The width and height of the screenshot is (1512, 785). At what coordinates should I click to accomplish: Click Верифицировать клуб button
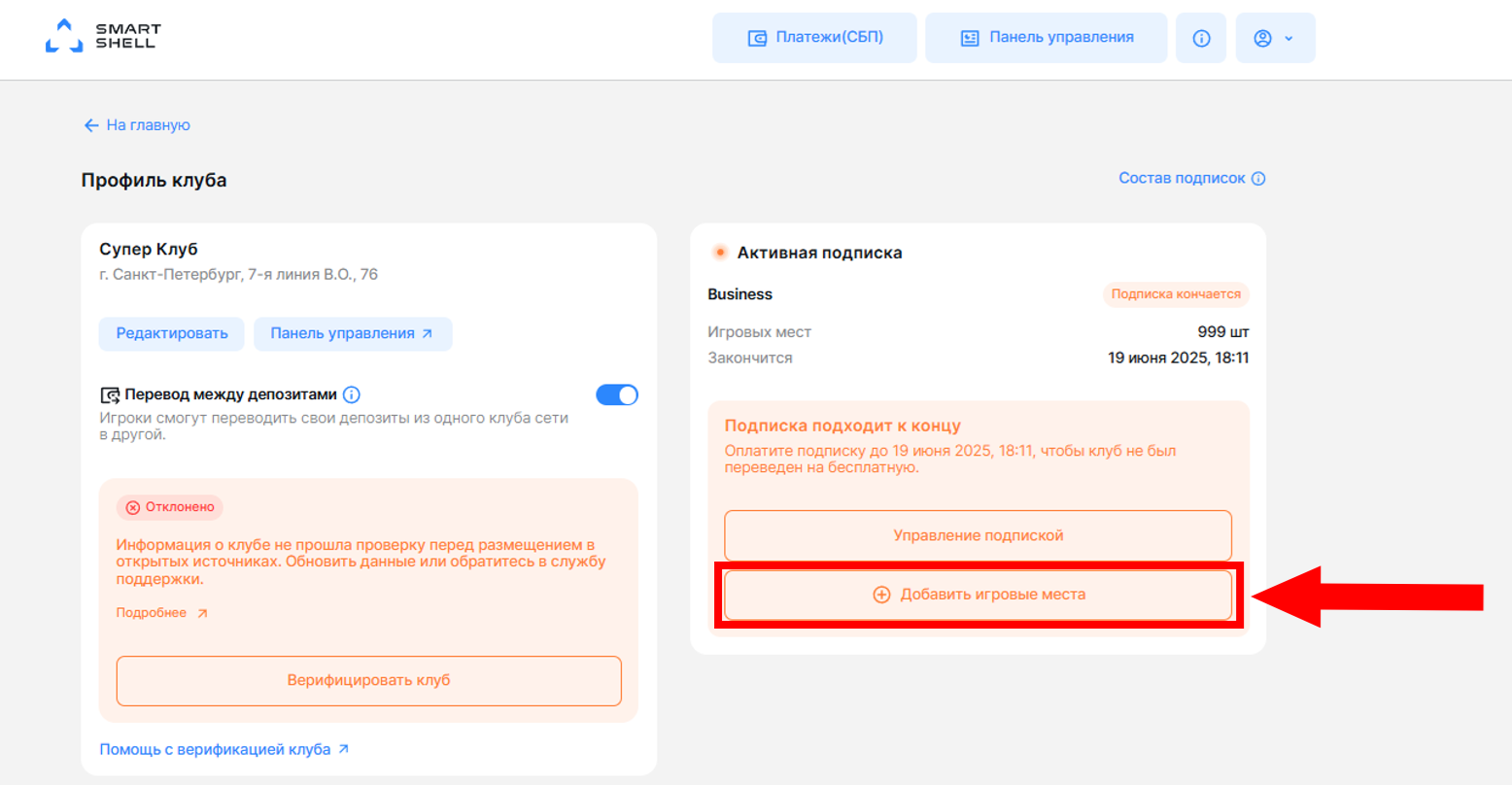click(368, 681)
